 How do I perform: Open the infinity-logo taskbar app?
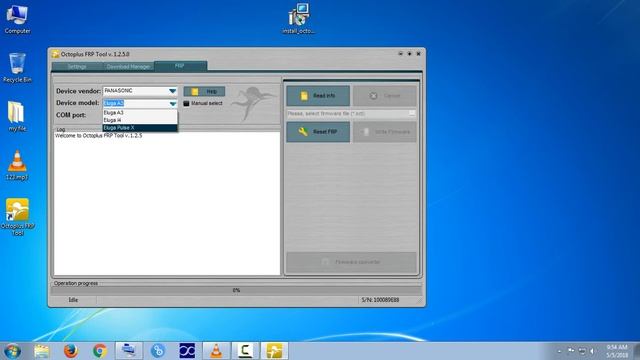[x=187, y=351]
